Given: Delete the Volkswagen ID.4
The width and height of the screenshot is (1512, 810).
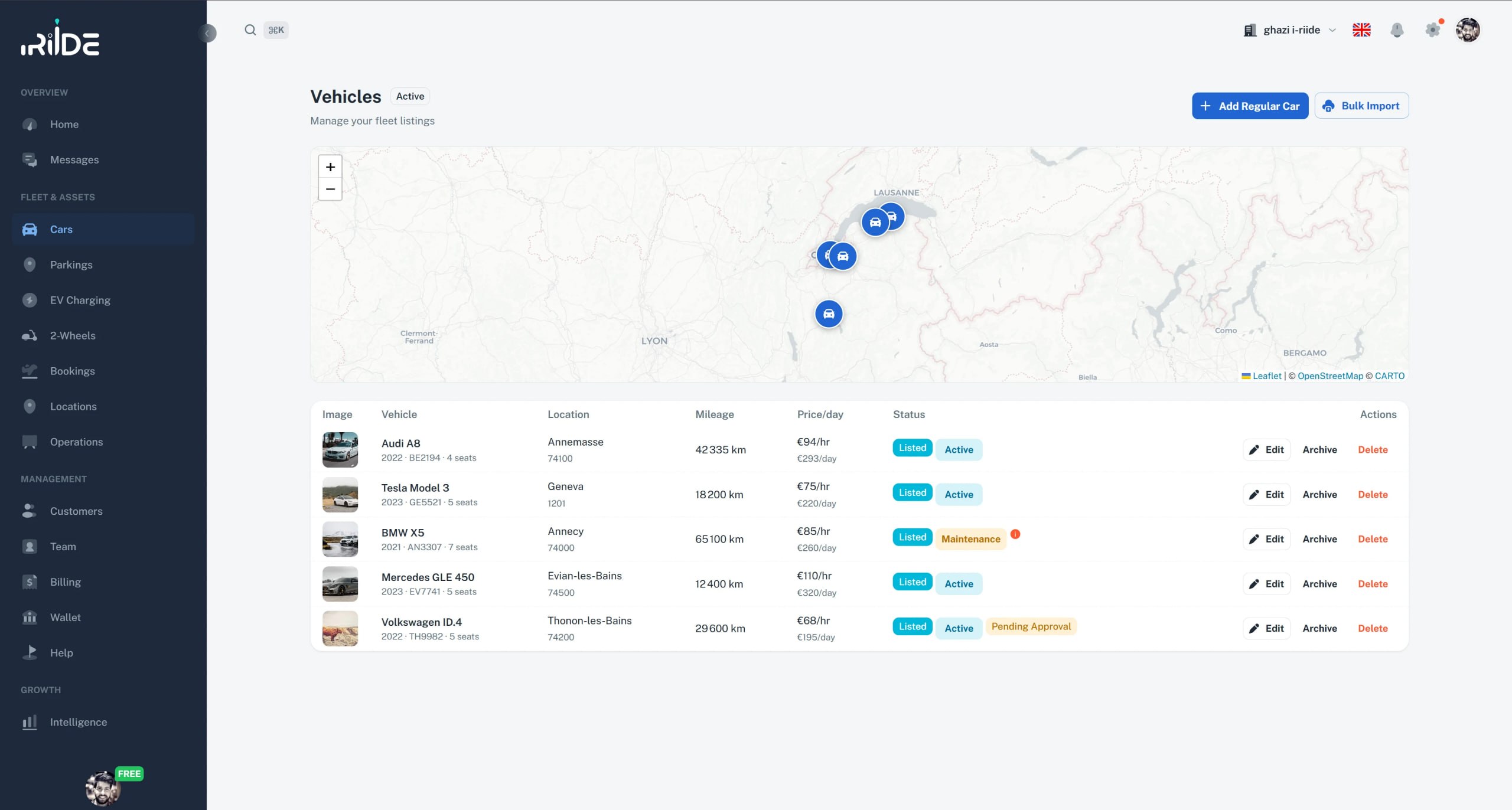Looking at the screenshot, I should (1373, 629).
